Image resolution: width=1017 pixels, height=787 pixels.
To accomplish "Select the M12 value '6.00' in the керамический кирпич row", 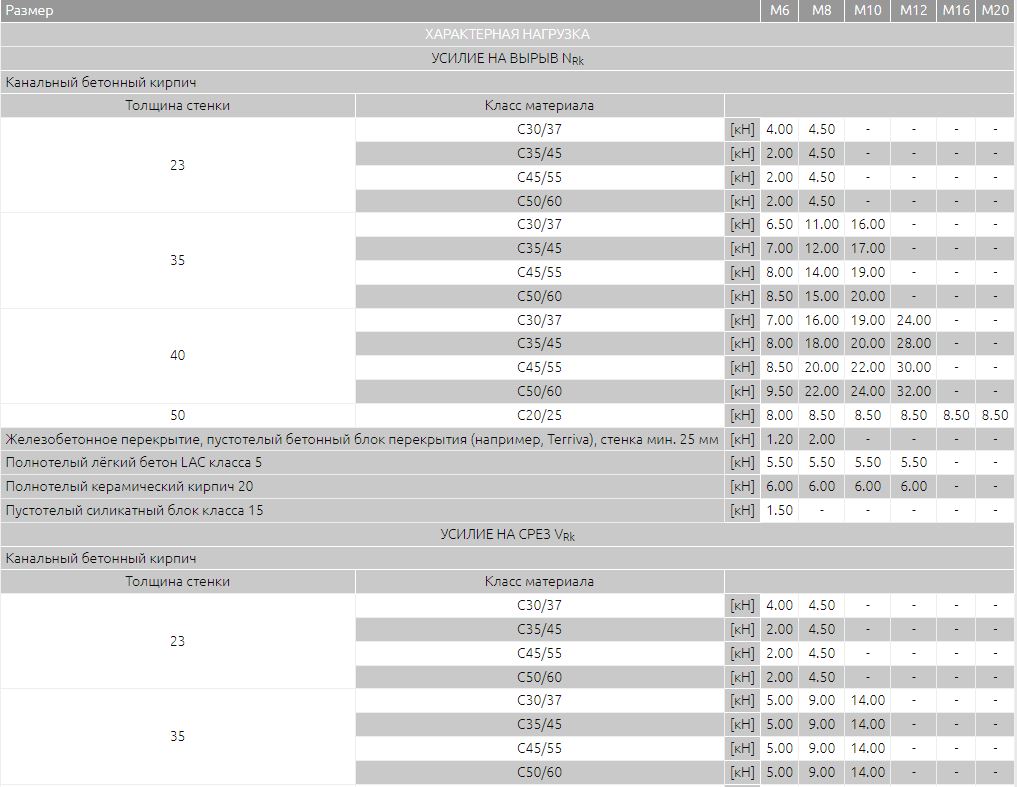I will click(913, 487).
